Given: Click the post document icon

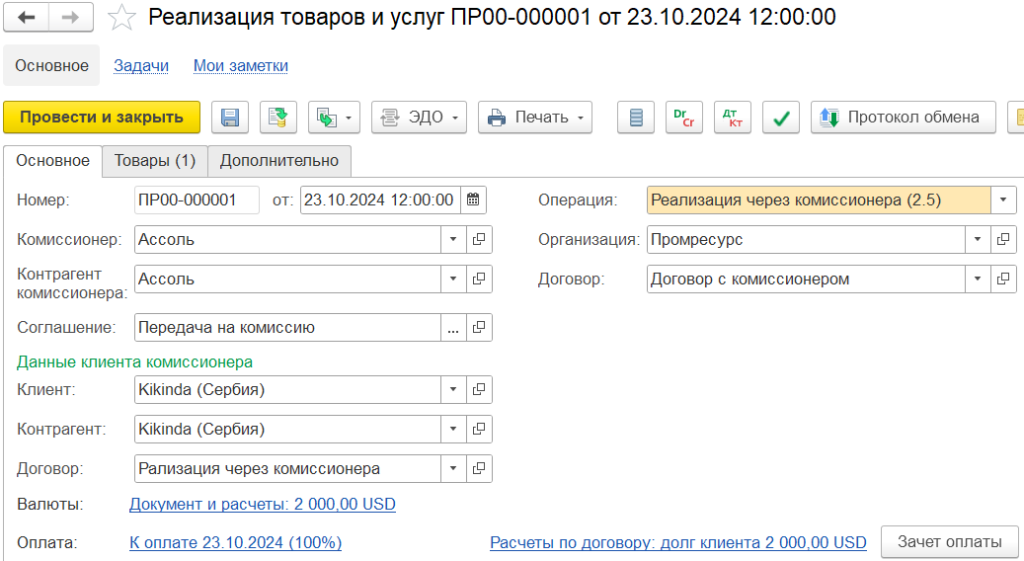Looking at the screenshot, I should click(x=279, y=117).
